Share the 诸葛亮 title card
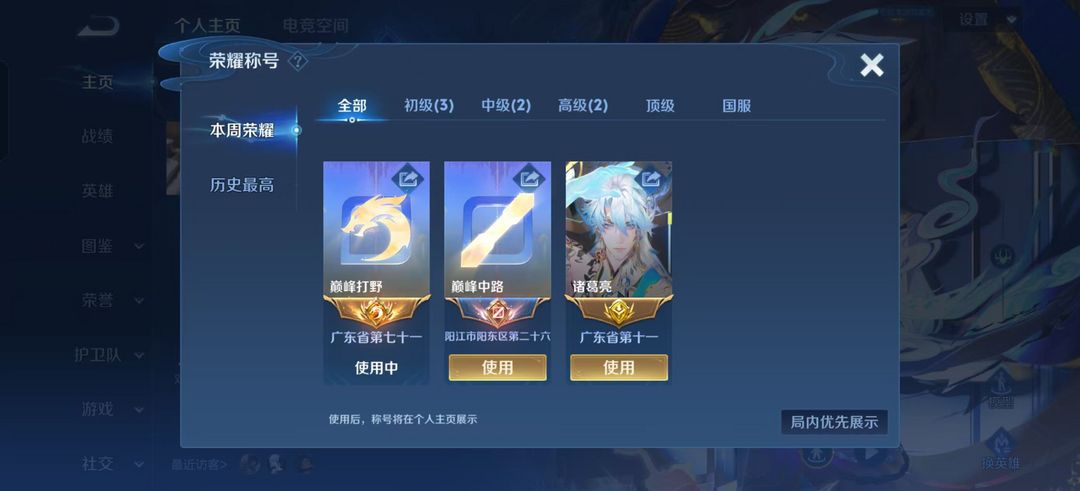The image size is (1080, 491). point(650,180)
